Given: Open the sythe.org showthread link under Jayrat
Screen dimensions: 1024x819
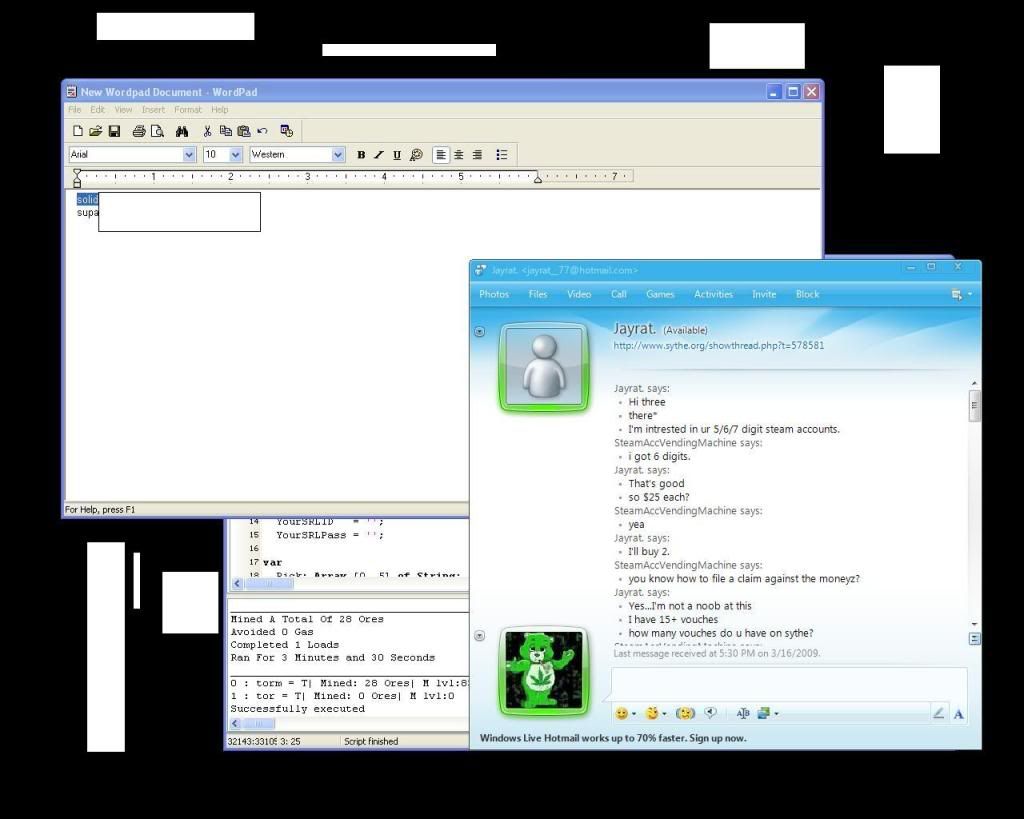Looking at the screenshot, I should 718,345.
